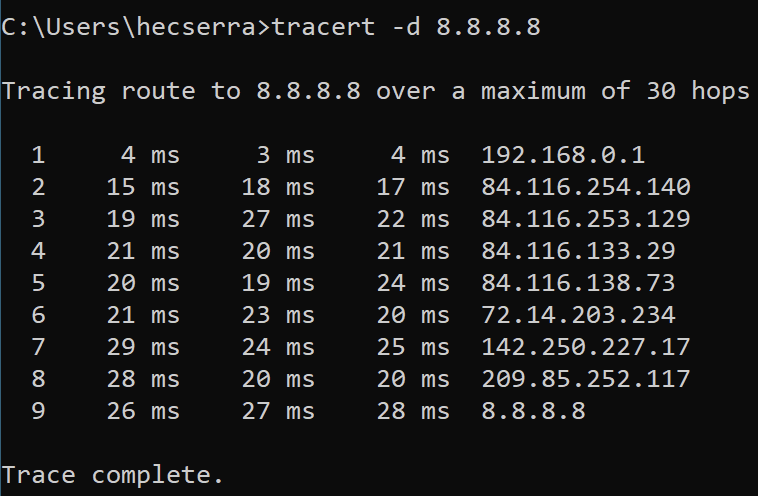758x496 pixels.
Task: Click the IP address 84.116.138.73
Action: [578, 283]
